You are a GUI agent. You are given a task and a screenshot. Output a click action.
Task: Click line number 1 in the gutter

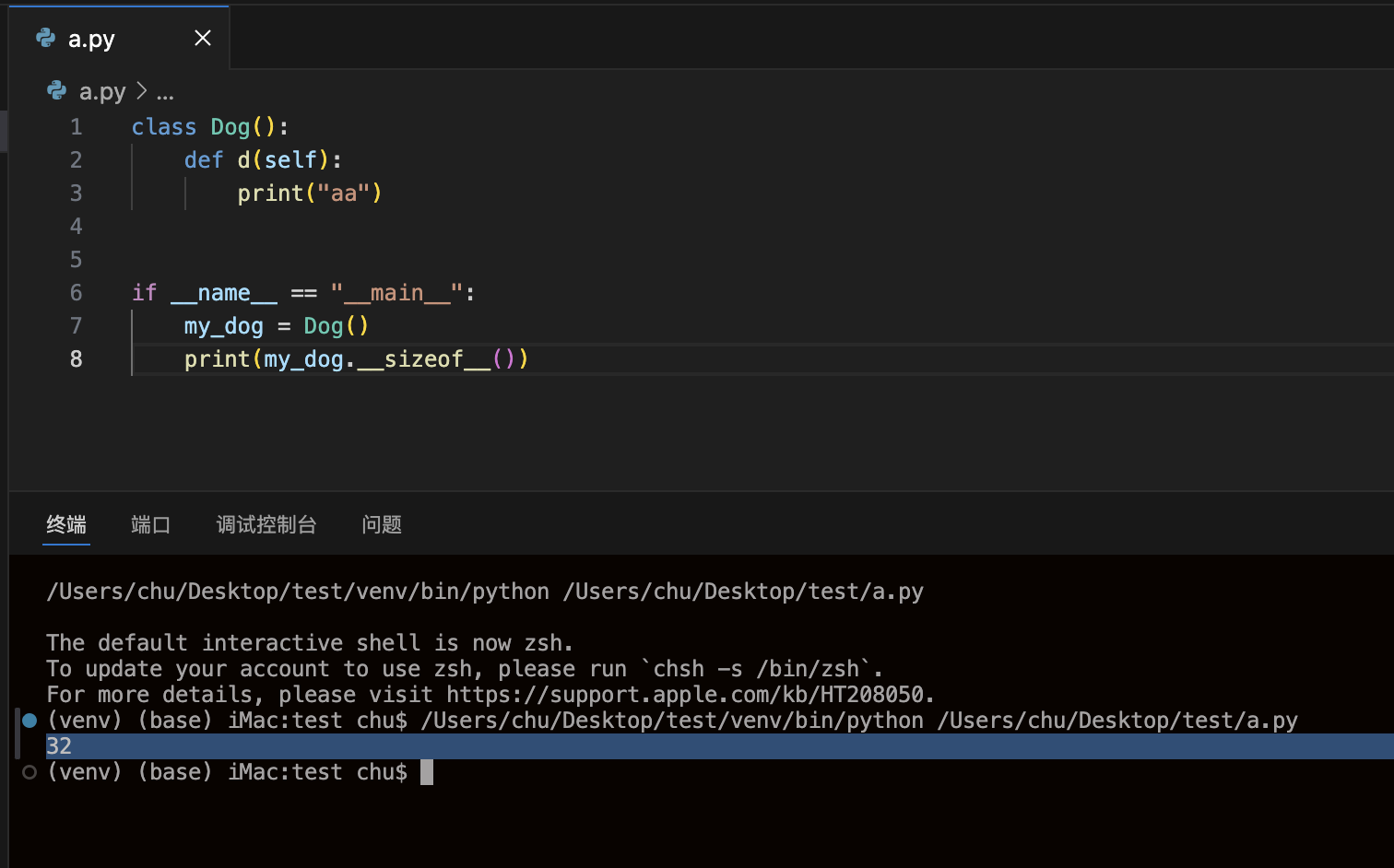(76, 127)
